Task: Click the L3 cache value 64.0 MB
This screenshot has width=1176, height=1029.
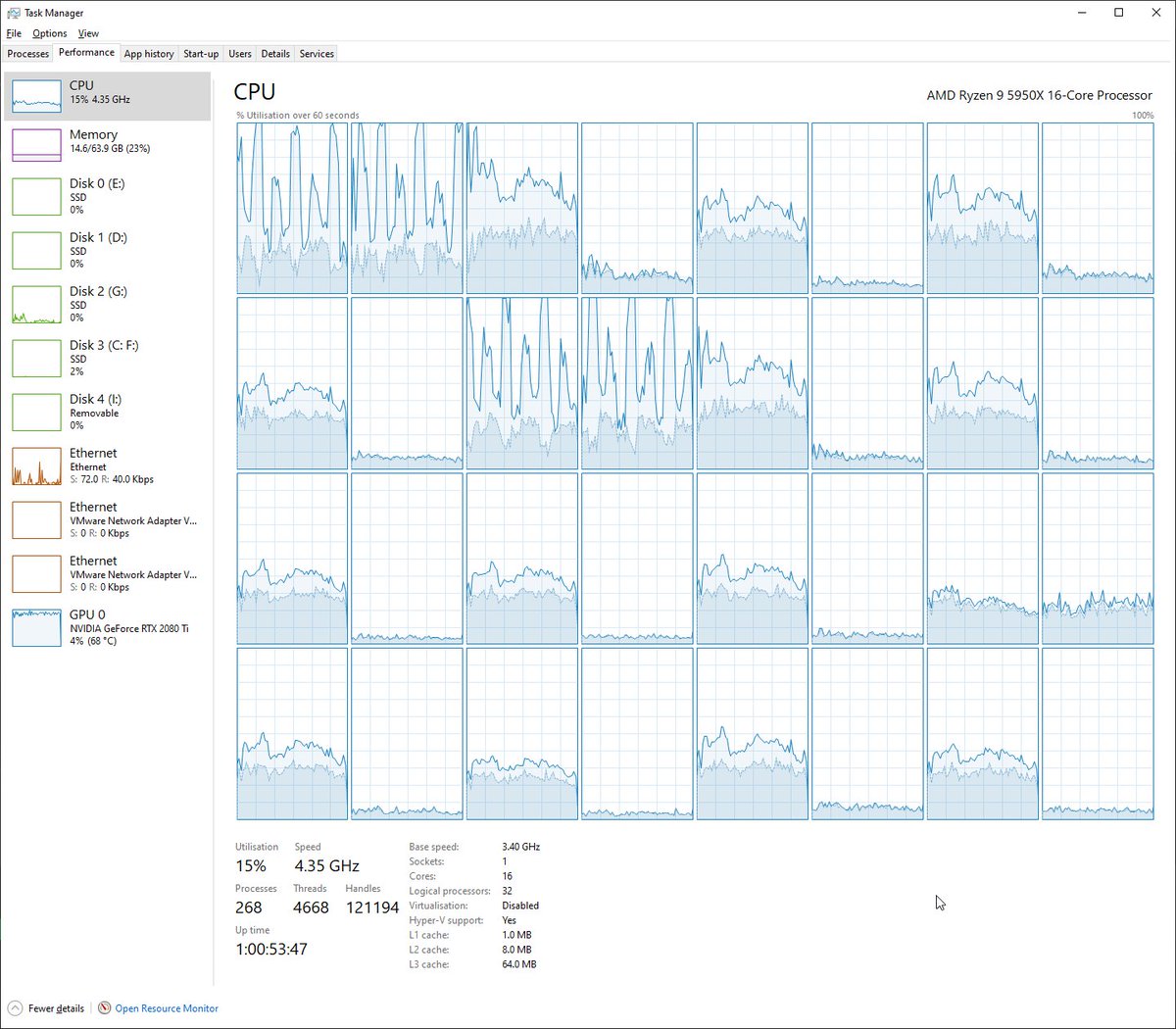Action: pyautogui.click(x=518, y=964)
